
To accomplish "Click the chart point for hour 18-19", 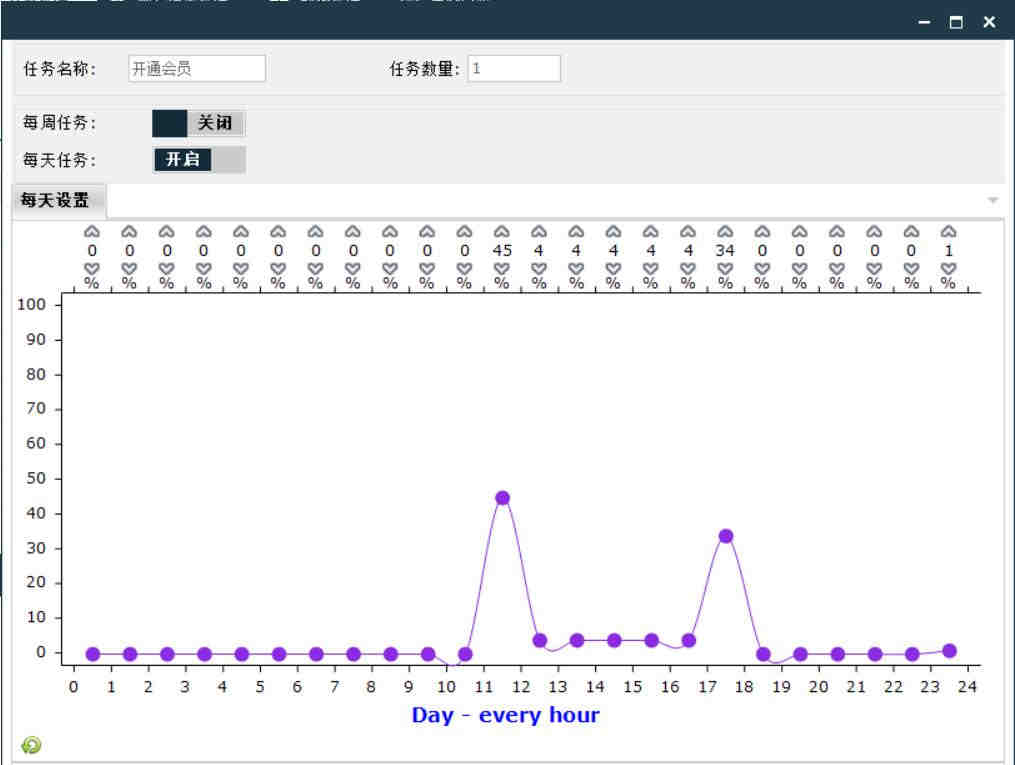I will pos(763,654).
